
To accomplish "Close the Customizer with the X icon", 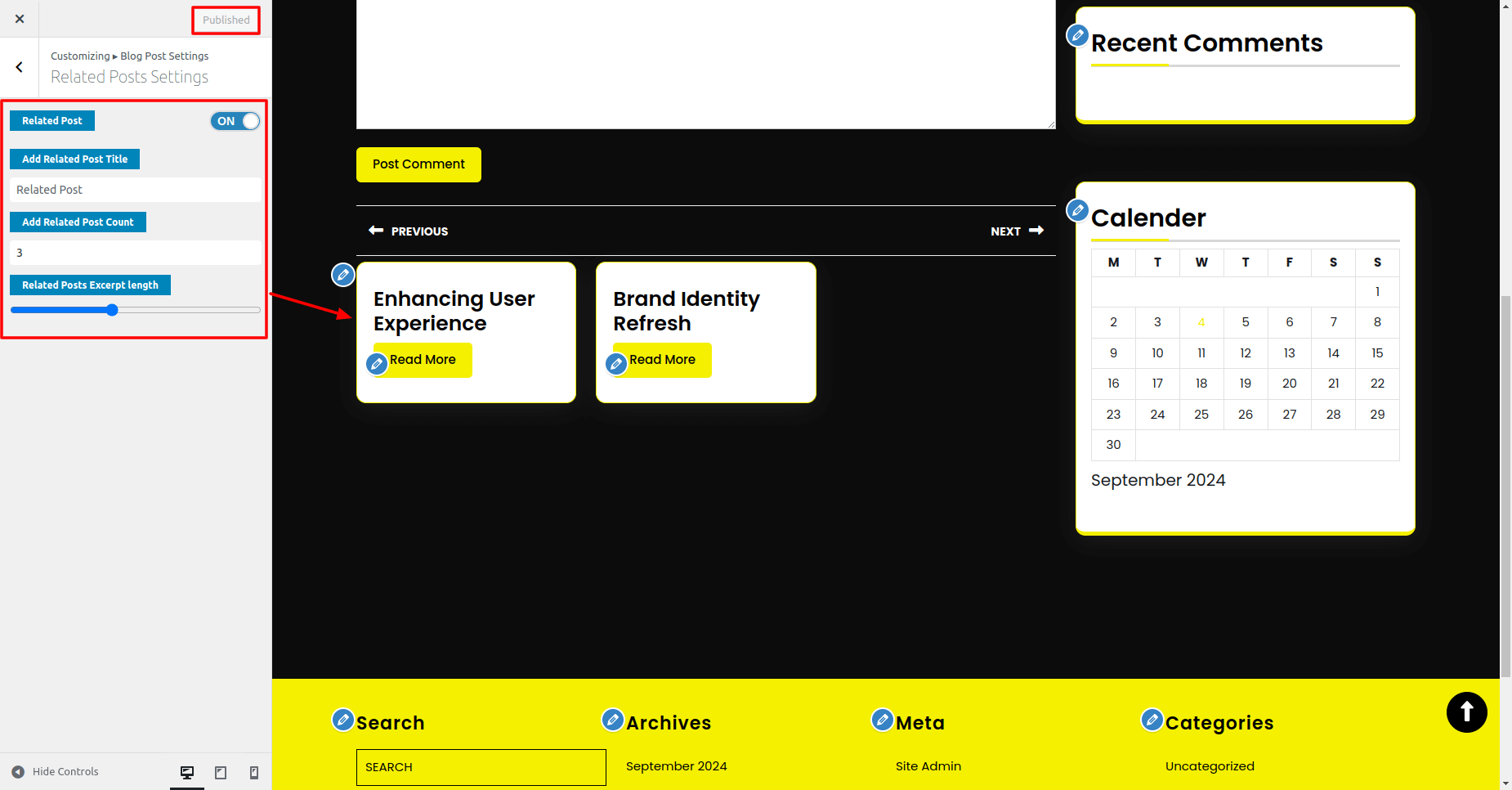I will 20,19.
